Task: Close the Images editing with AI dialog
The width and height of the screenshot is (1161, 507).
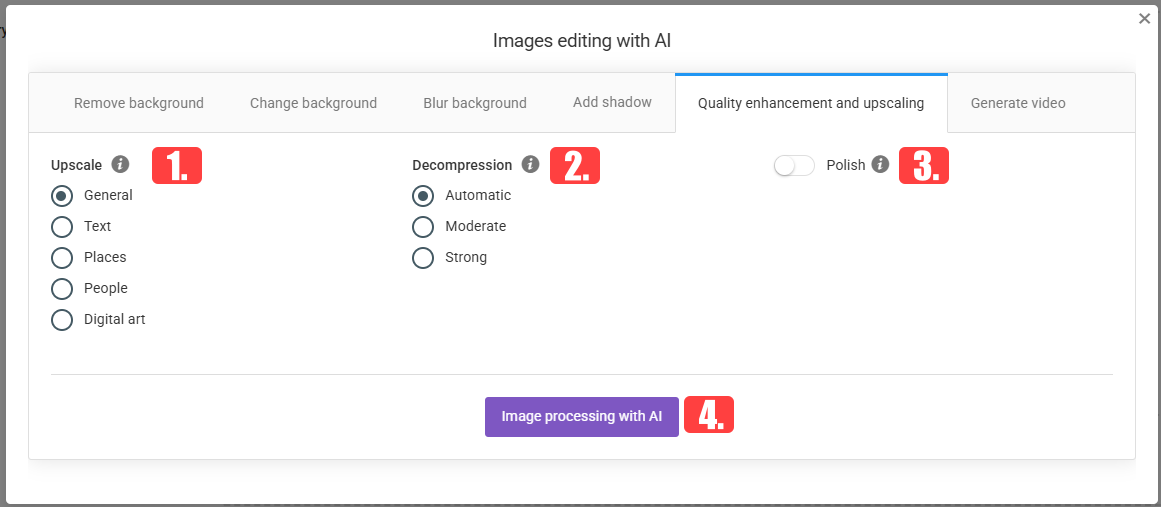Action: pyautogui.click(x=1144, y=19)
